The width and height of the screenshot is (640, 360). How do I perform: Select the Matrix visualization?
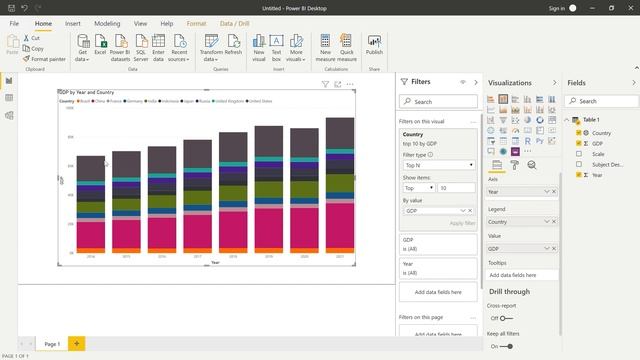click(515, 141)
